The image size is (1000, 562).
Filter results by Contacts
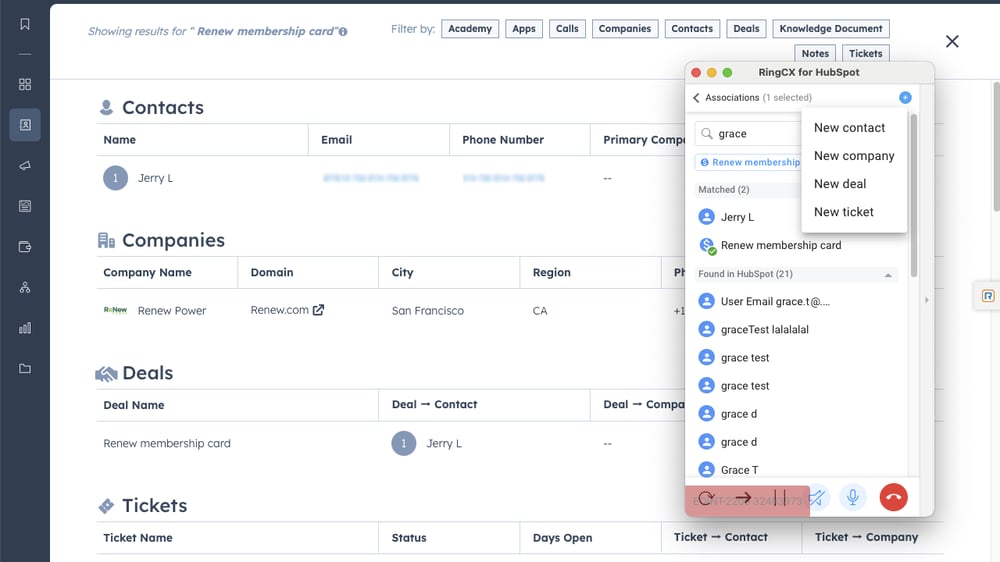coord(692,29)
